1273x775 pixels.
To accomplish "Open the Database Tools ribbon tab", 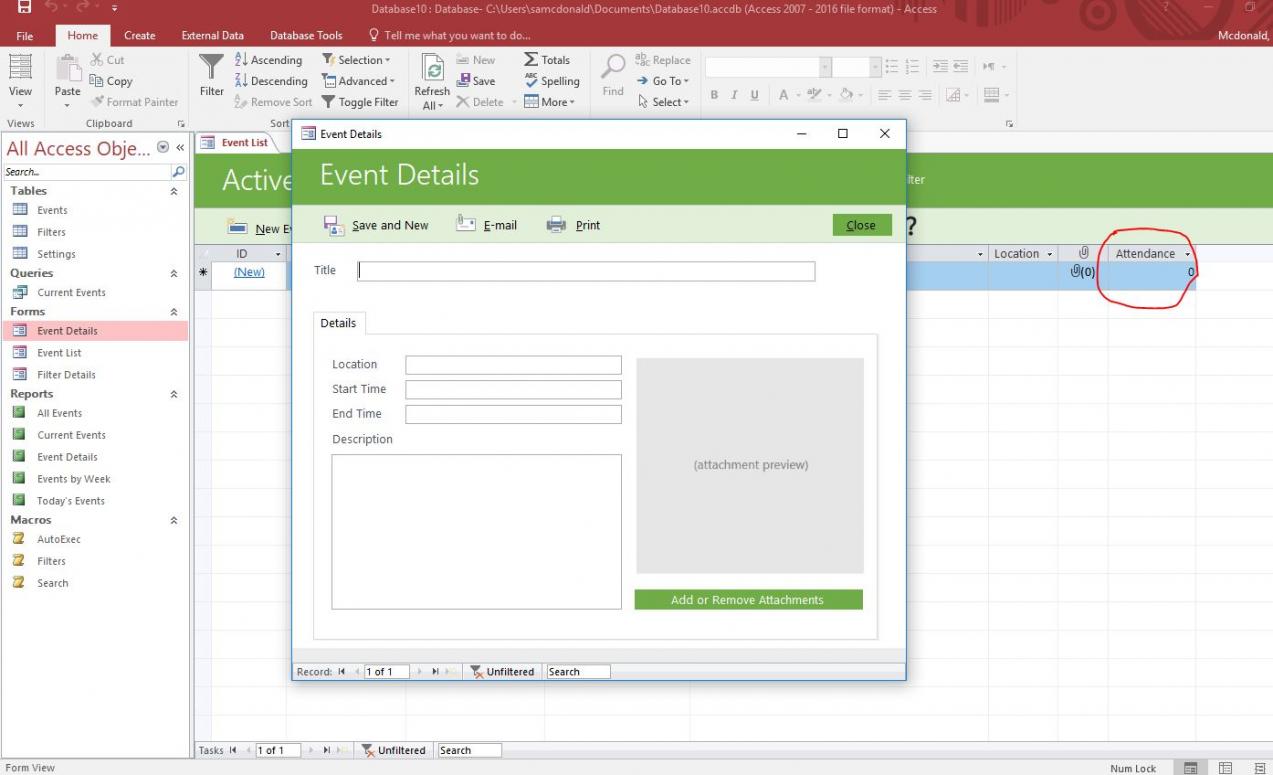I will coord(306,35).
